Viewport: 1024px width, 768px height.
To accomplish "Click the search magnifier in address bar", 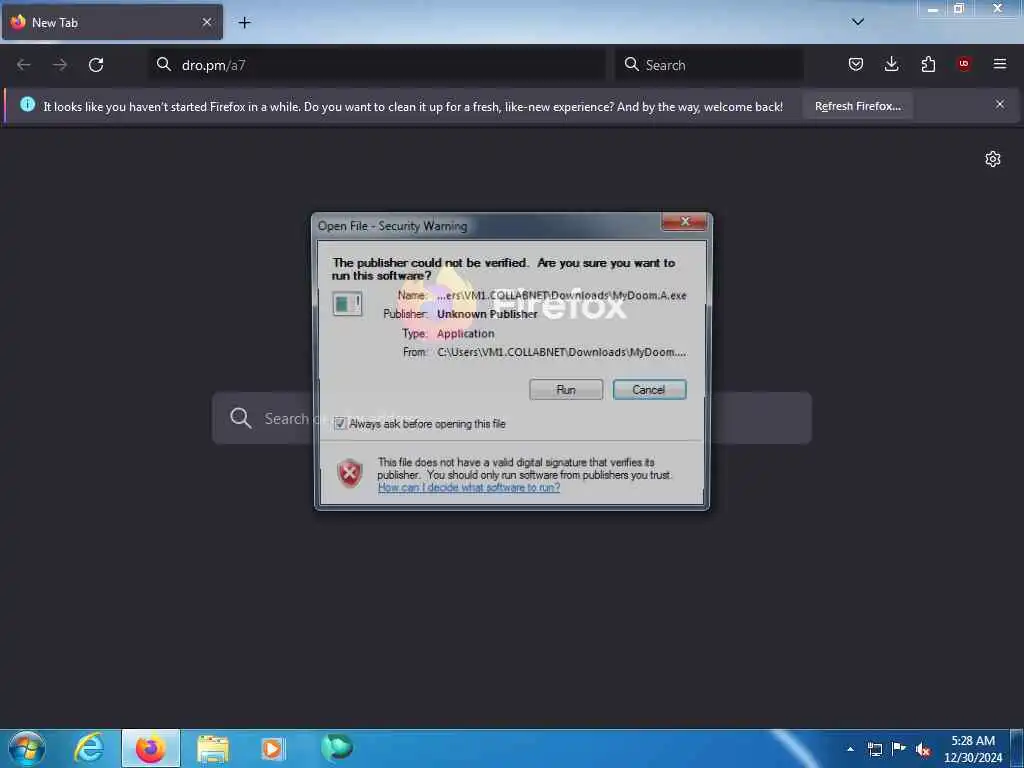I will click(x=163, y=64).
